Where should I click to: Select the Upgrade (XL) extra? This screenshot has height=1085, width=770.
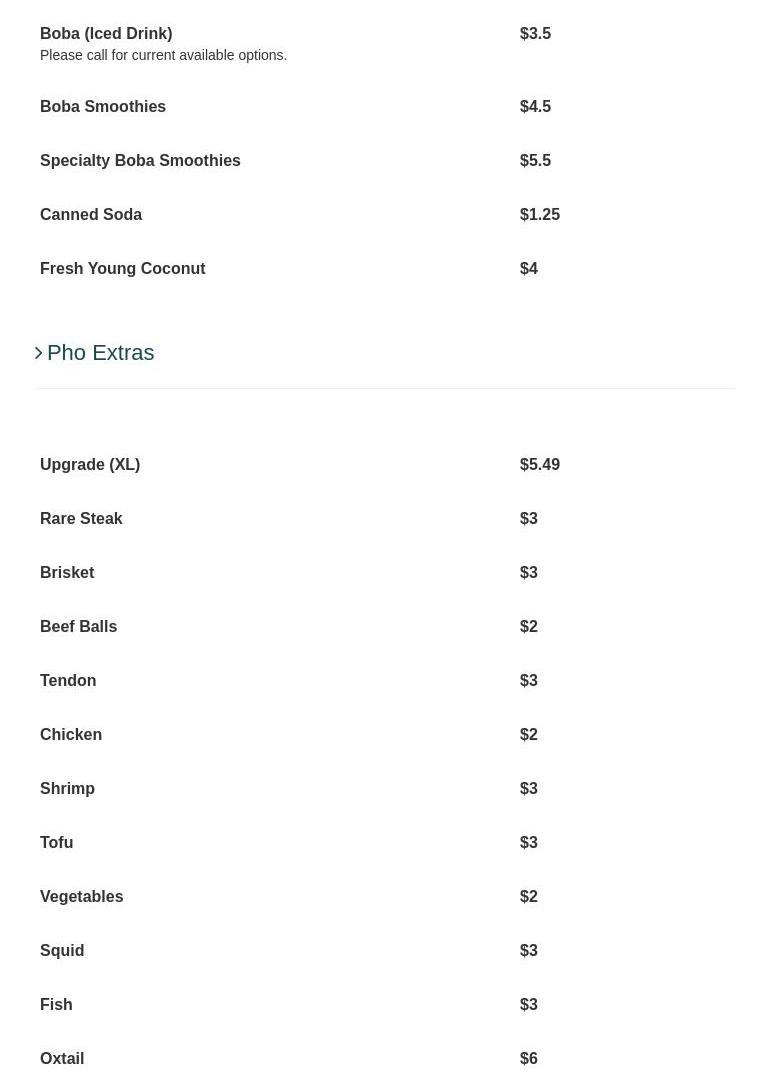pyautogui.click(x=90, y=465)
